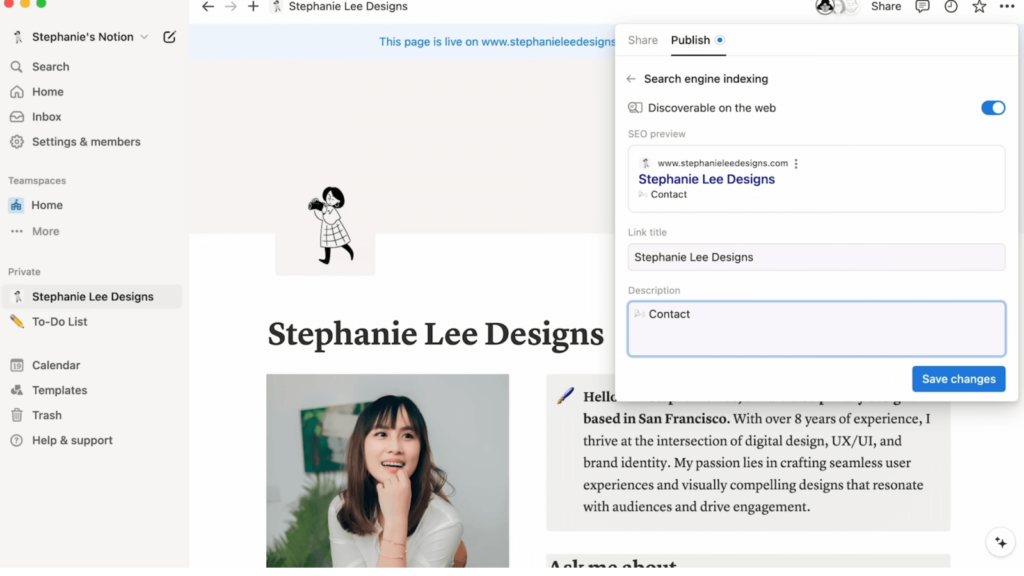Go back with left arrow navigation
This screenshot has width=1024, height=576.
pyautogui.click(x=208, y=7)
